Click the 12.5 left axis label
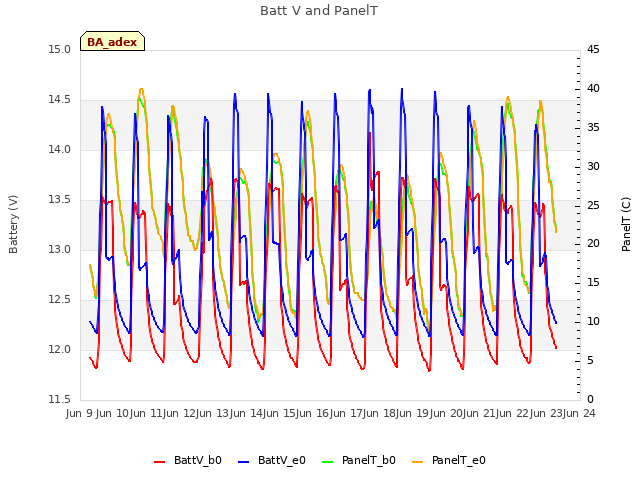640x480 pixels. pos(60,300)
